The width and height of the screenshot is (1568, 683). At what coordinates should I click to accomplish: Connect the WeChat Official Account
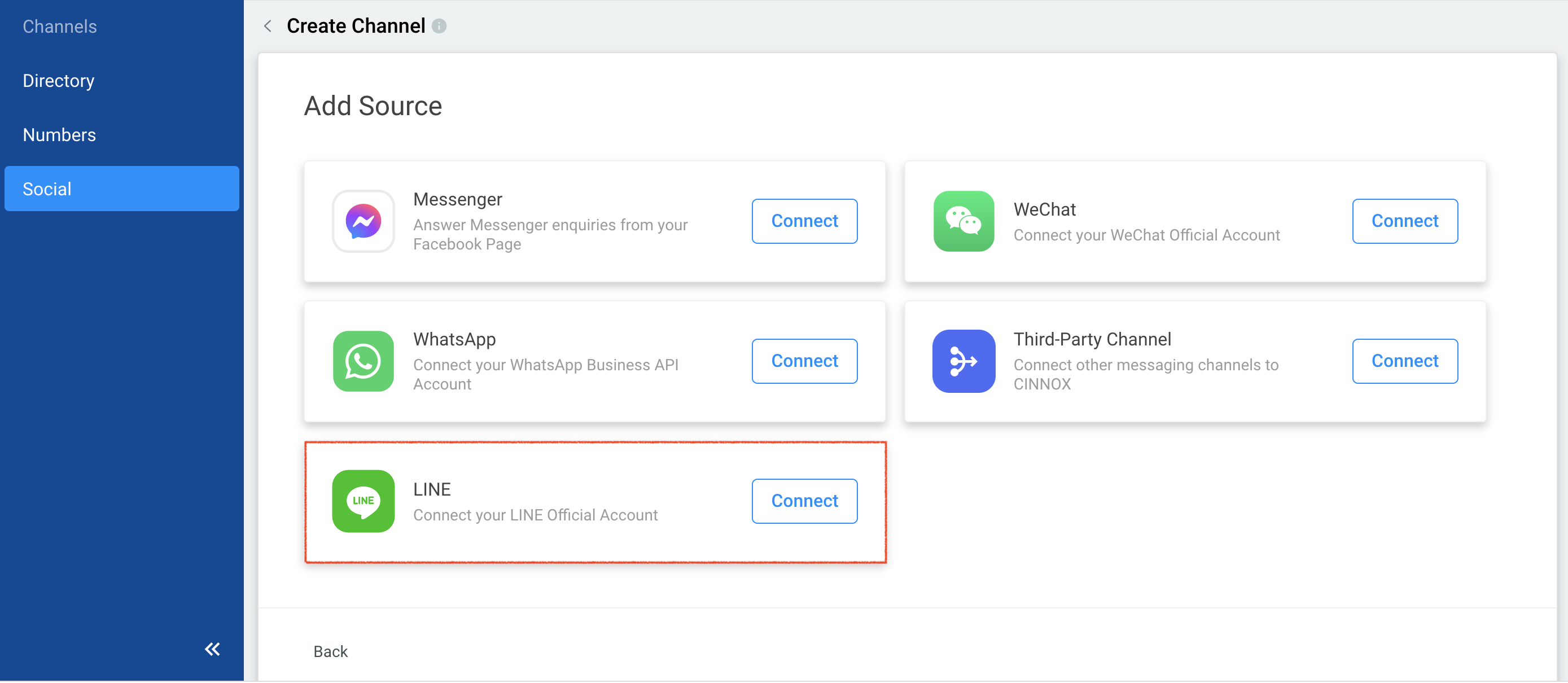(1404, 222)
